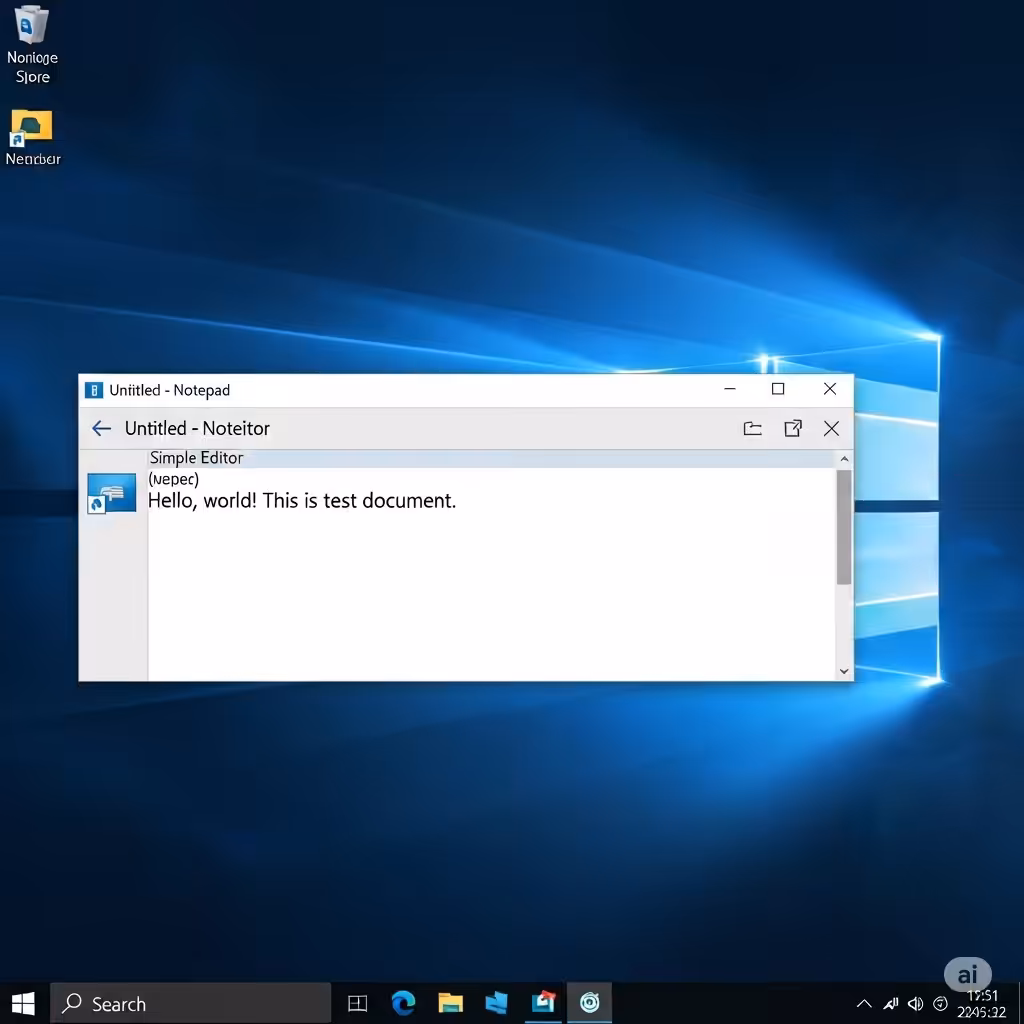Click the pop-out window icon
Image resolution: width=1024 pixels, height=1024 pixels.
click(x=793, y=428)
